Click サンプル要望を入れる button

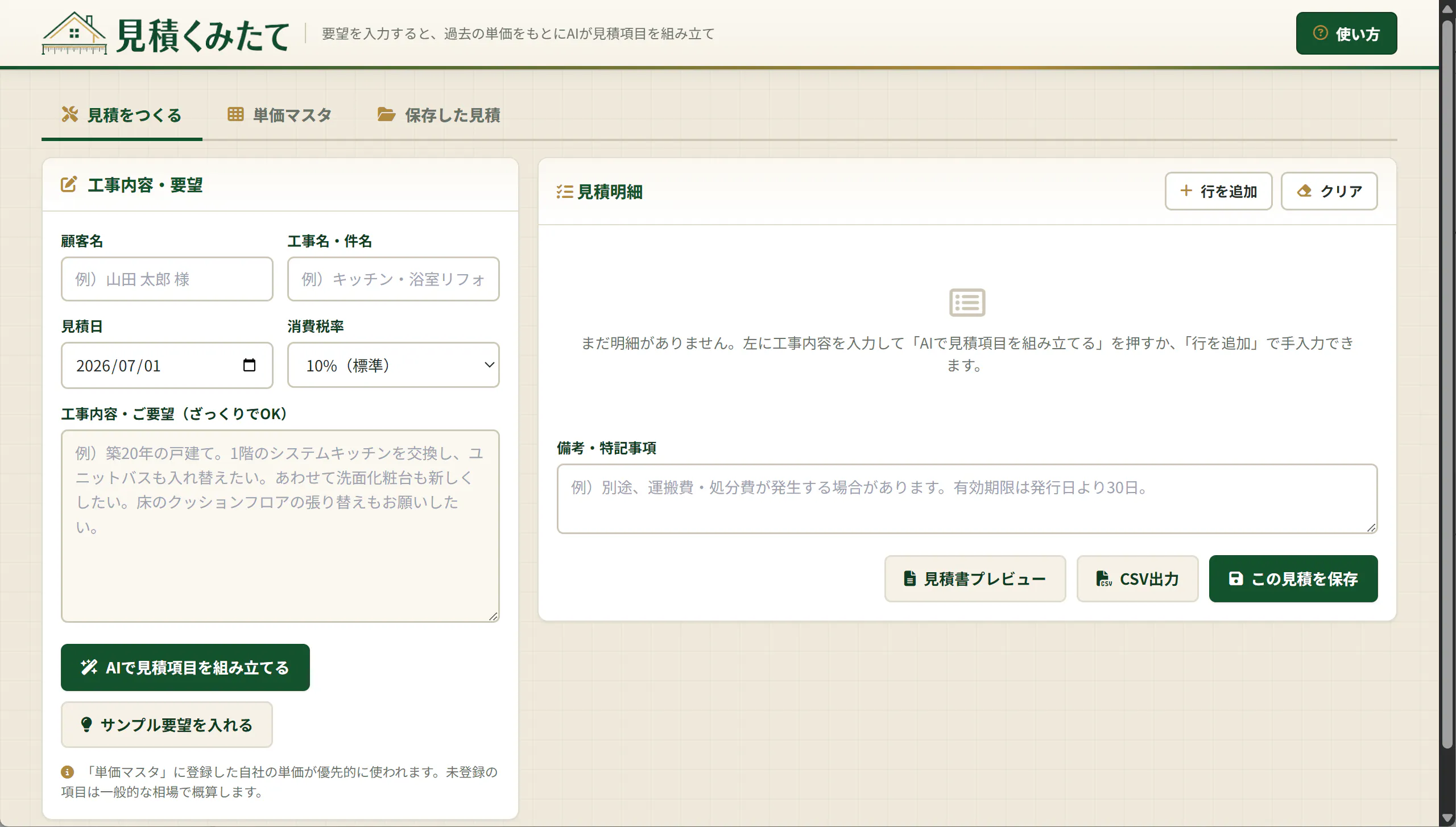click(167, 725)
